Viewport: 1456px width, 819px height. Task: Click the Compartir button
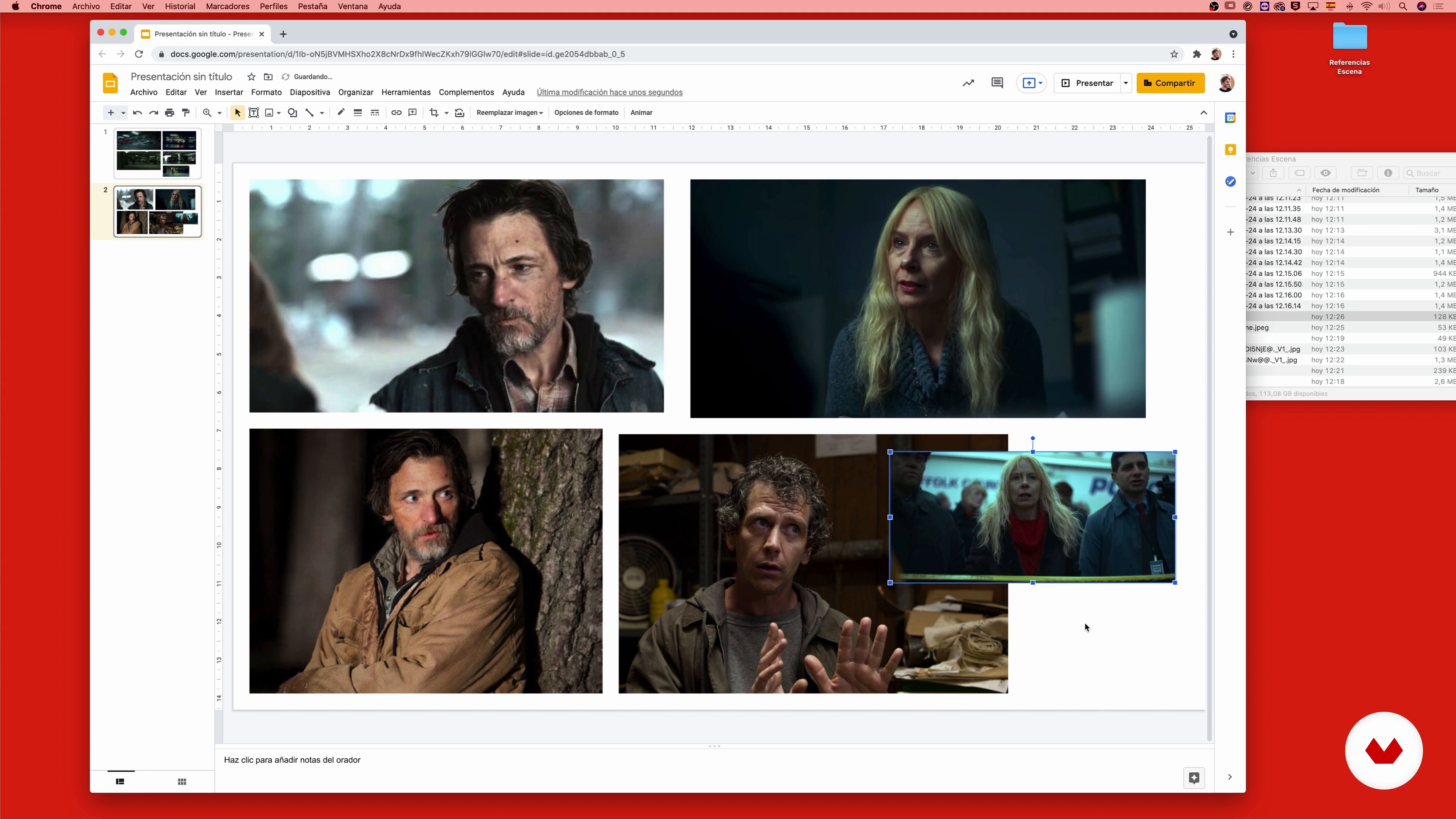pos(1170,83)
